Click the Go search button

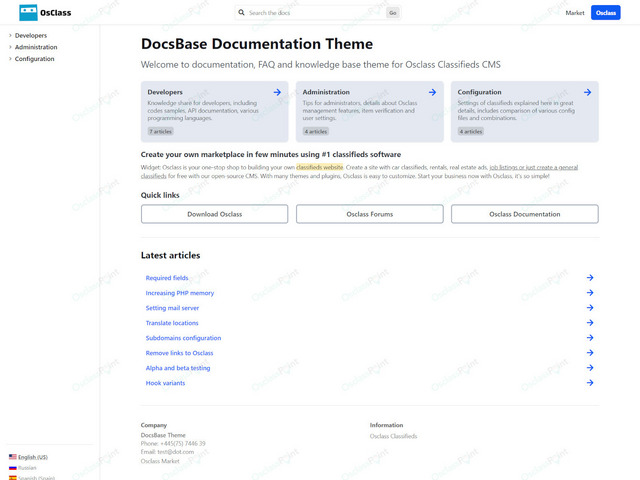pos(393,13)
